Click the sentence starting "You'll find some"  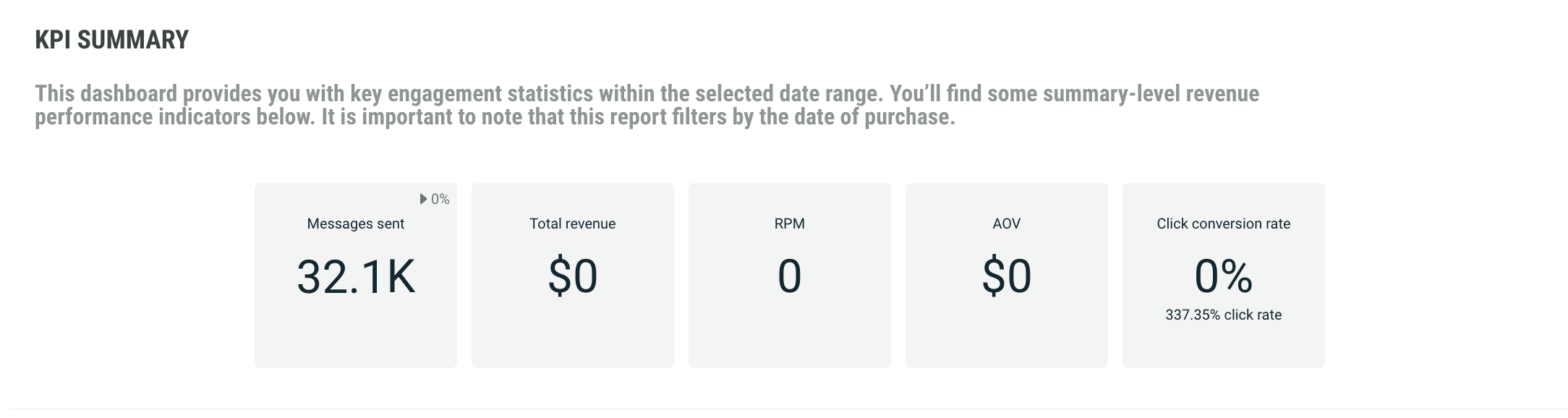tap(1070, 94)
